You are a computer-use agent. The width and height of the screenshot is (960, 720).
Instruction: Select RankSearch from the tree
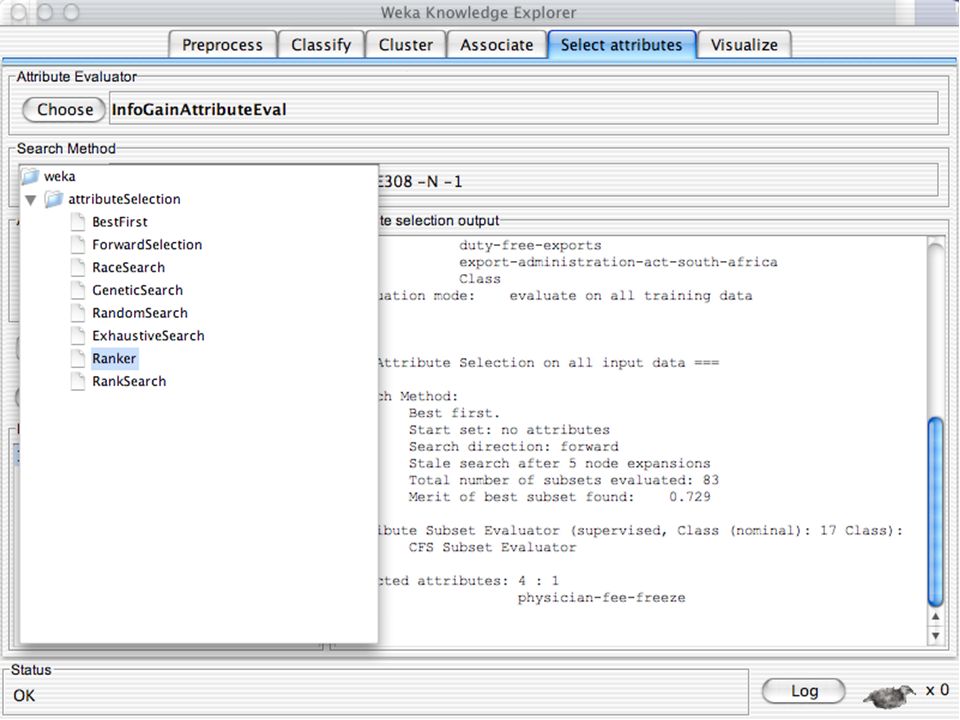(x=129, y=381)
